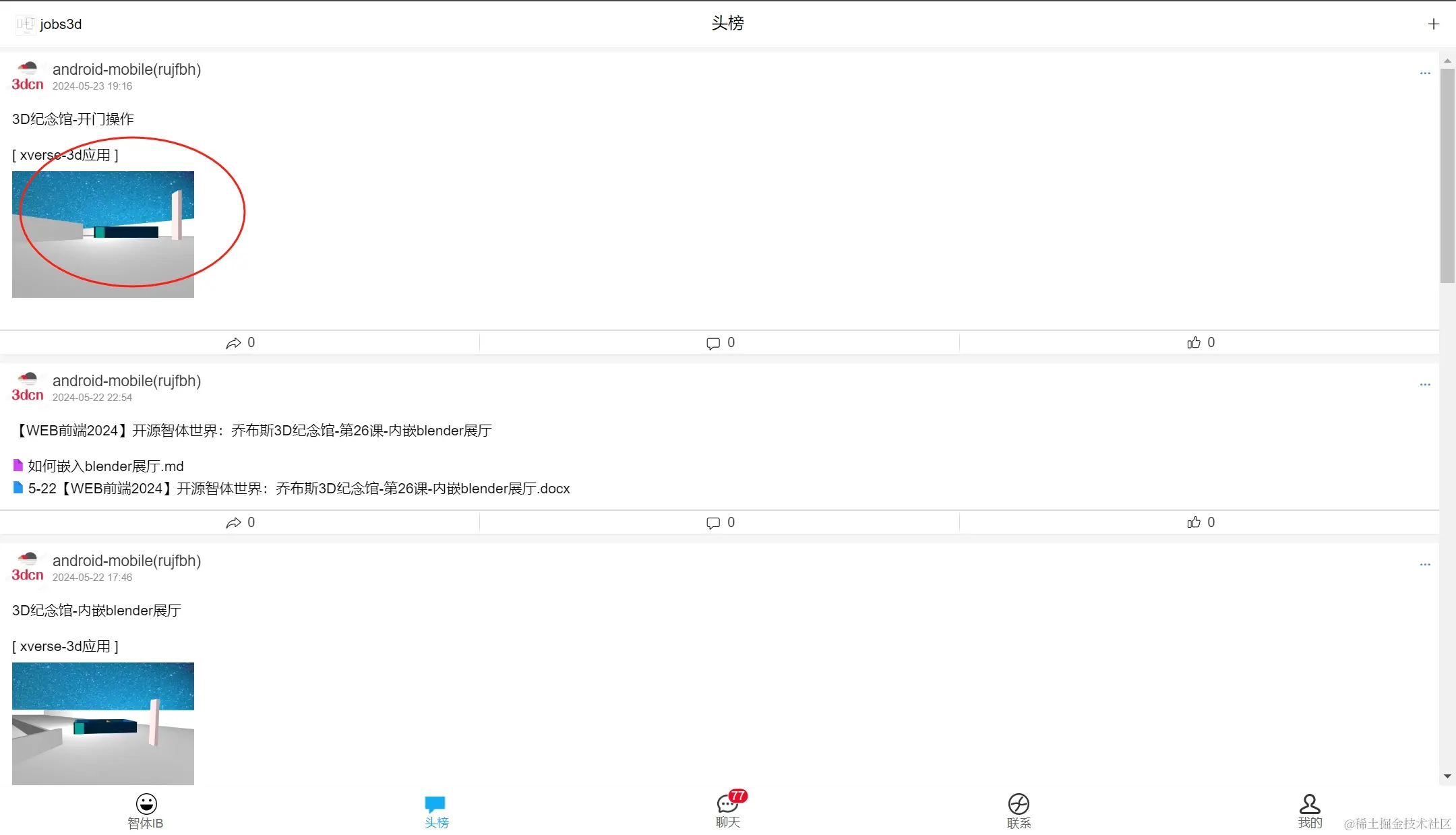Toggle like on the blender展厅 post

pos(1193,522)
